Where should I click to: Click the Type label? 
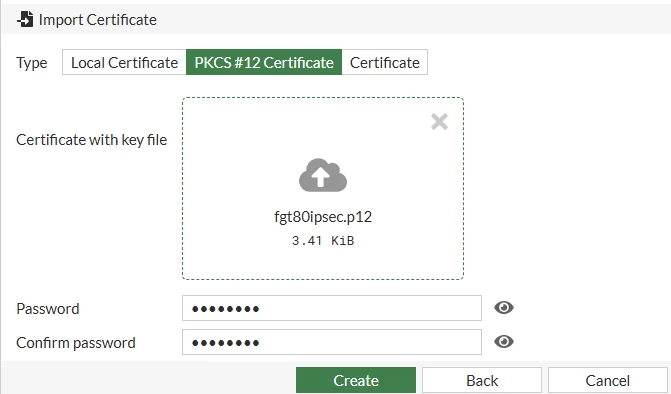(32, 63)
